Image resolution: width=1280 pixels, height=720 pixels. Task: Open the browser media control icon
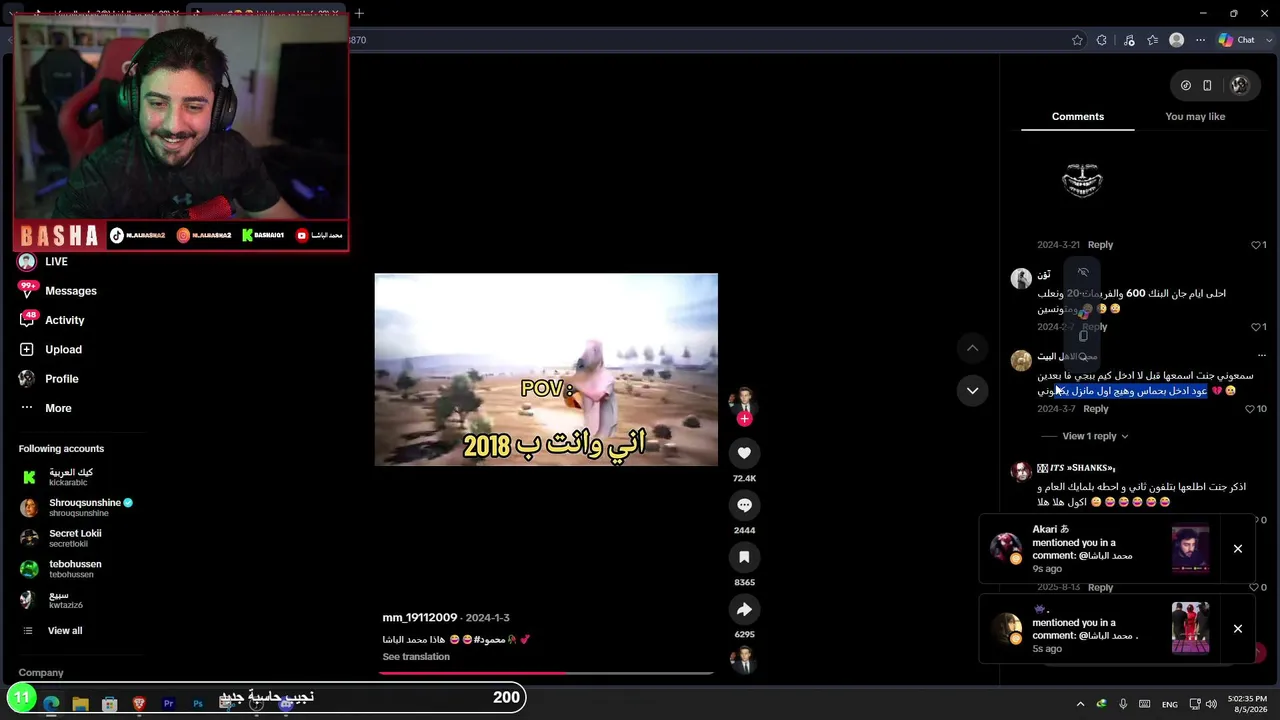[x=1129, y=40]
